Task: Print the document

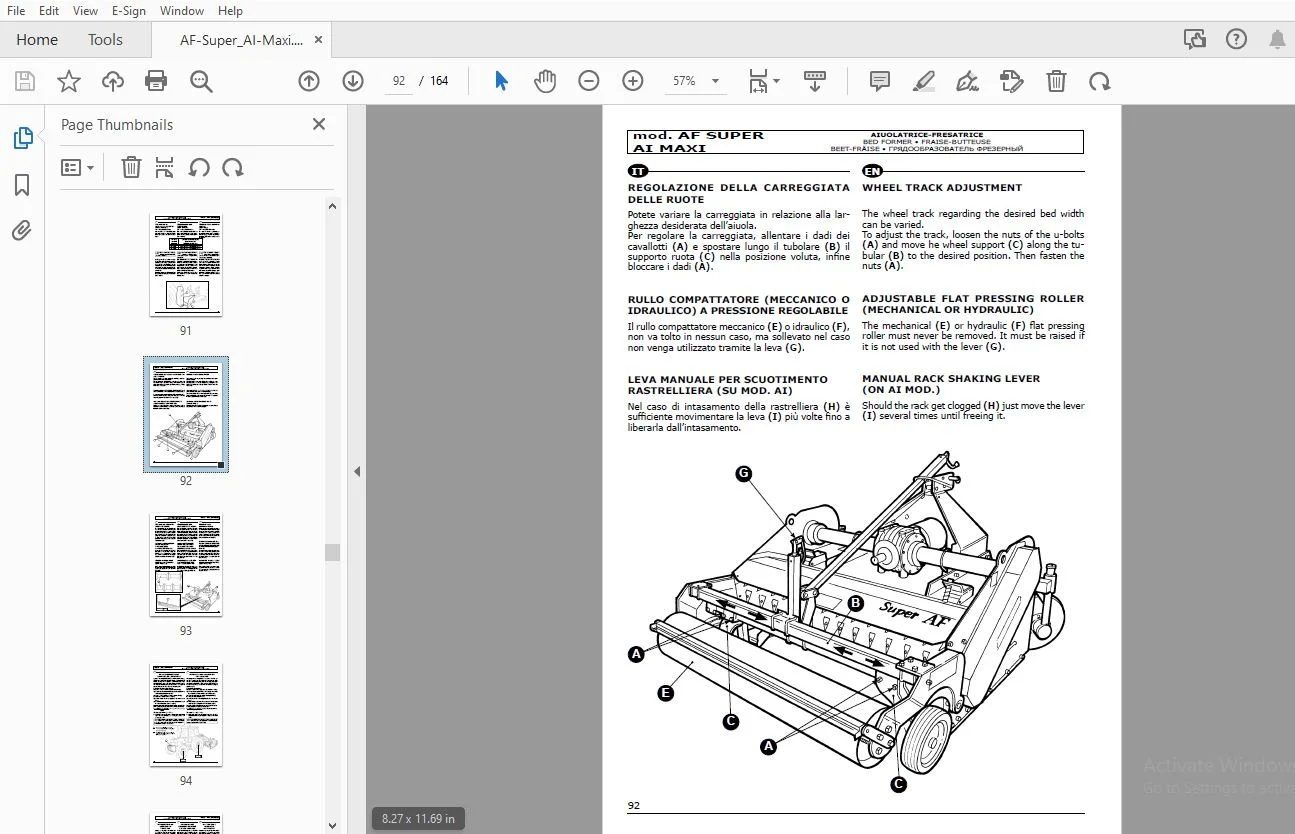Action: [x=156, y=81]
